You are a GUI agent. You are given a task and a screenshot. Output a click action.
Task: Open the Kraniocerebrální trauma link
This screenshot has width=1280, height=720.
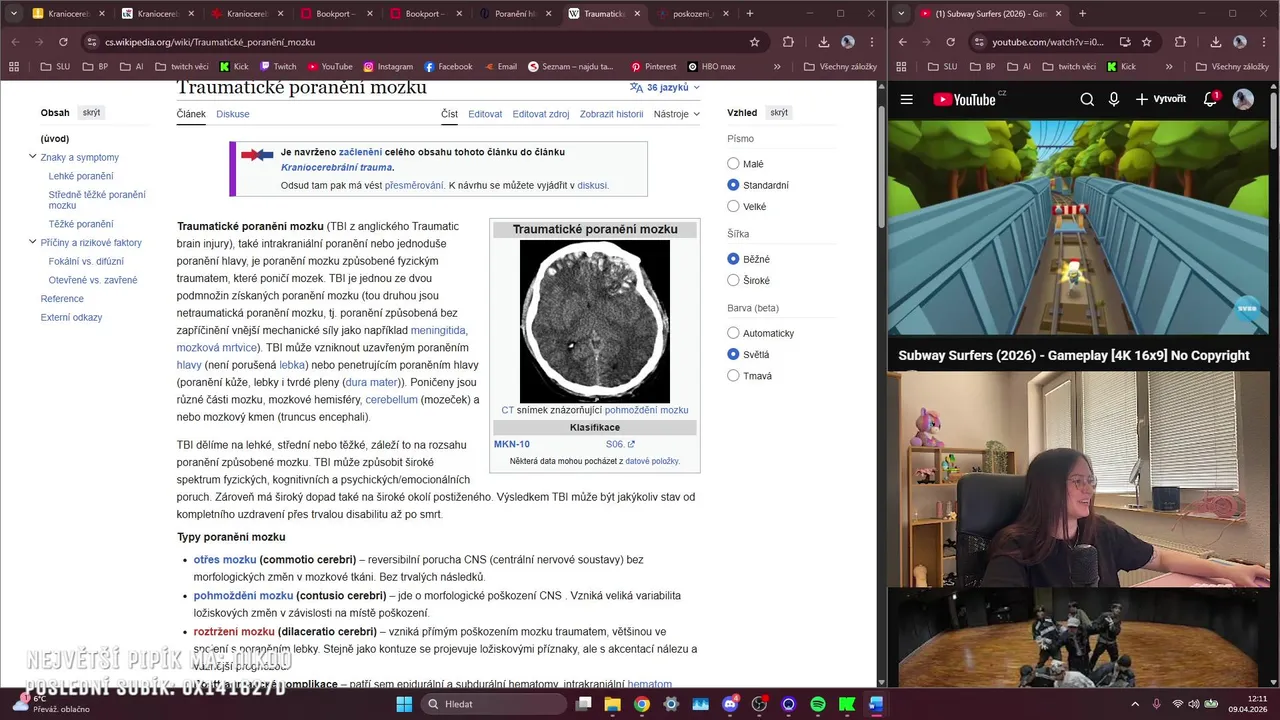point(336,168)
